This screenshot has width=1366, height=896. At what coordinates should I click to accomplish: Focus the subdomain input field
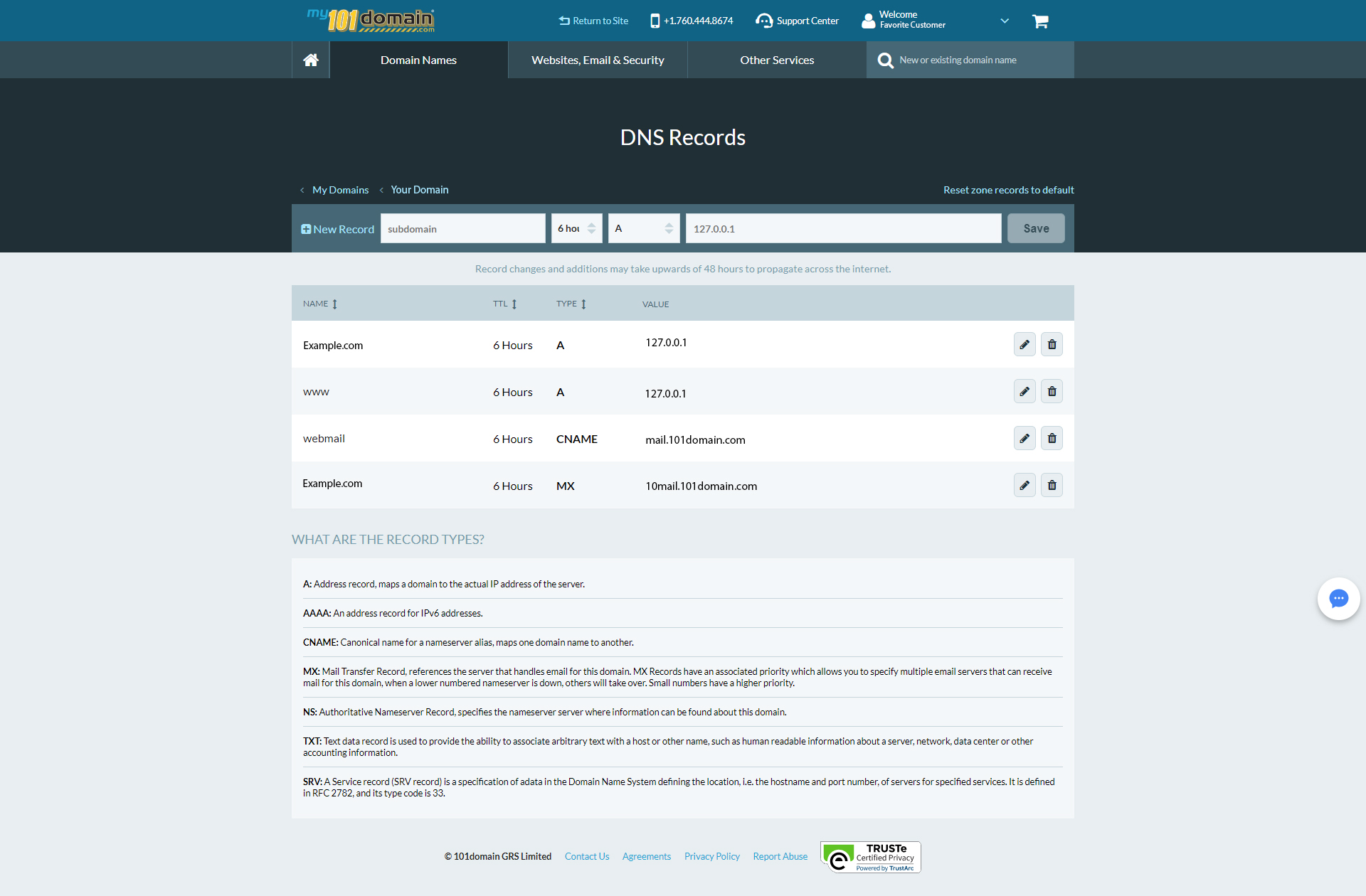tap(463, 228)
